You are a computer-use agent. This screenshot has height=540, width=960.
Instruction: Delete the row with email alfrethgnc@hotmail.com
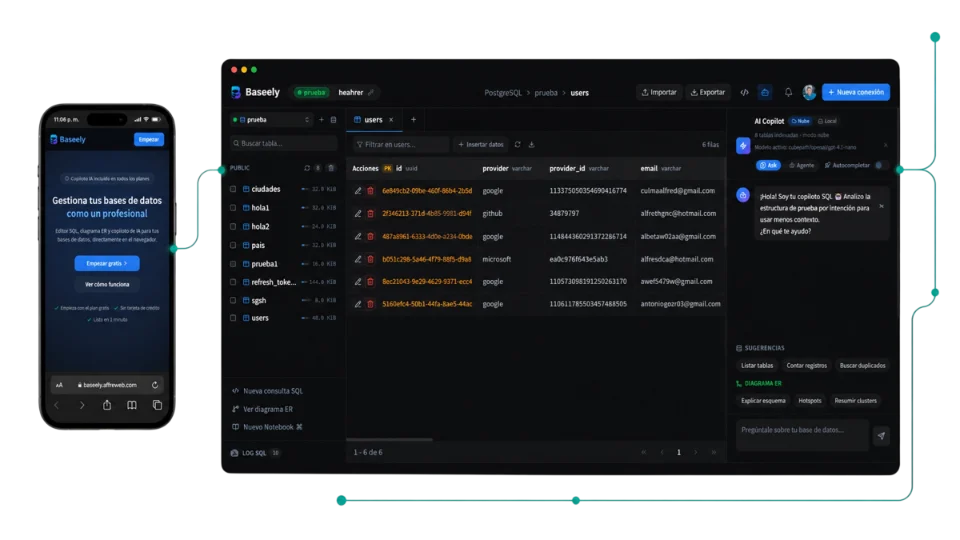point(370,214)
